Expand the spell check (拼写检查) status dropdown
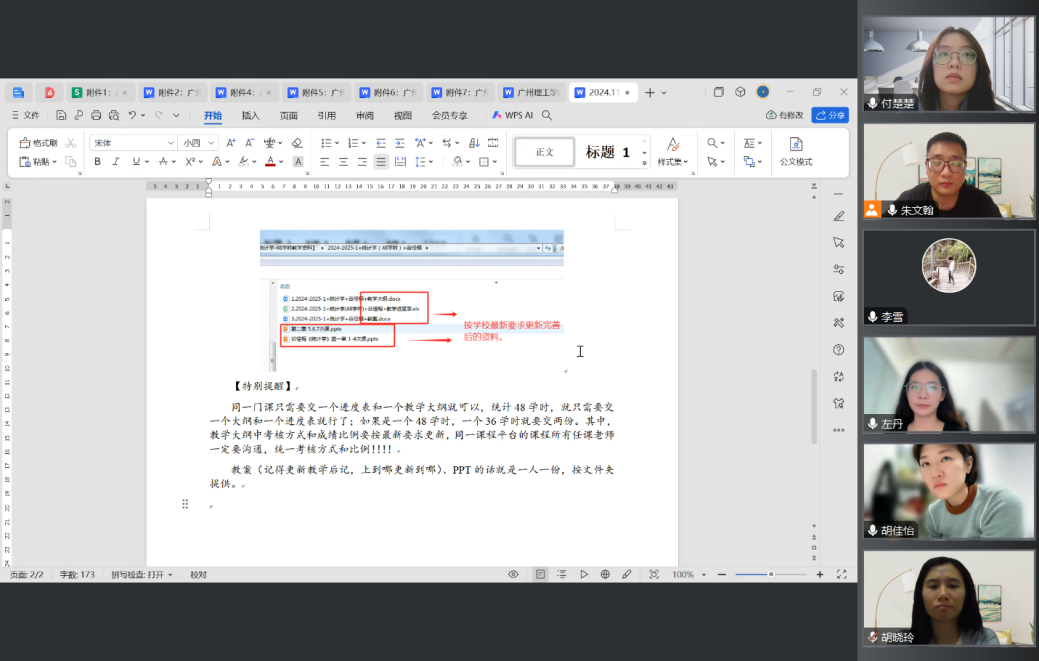The width and height of the screenshot is (1039, 661). (x=141, y=575)
